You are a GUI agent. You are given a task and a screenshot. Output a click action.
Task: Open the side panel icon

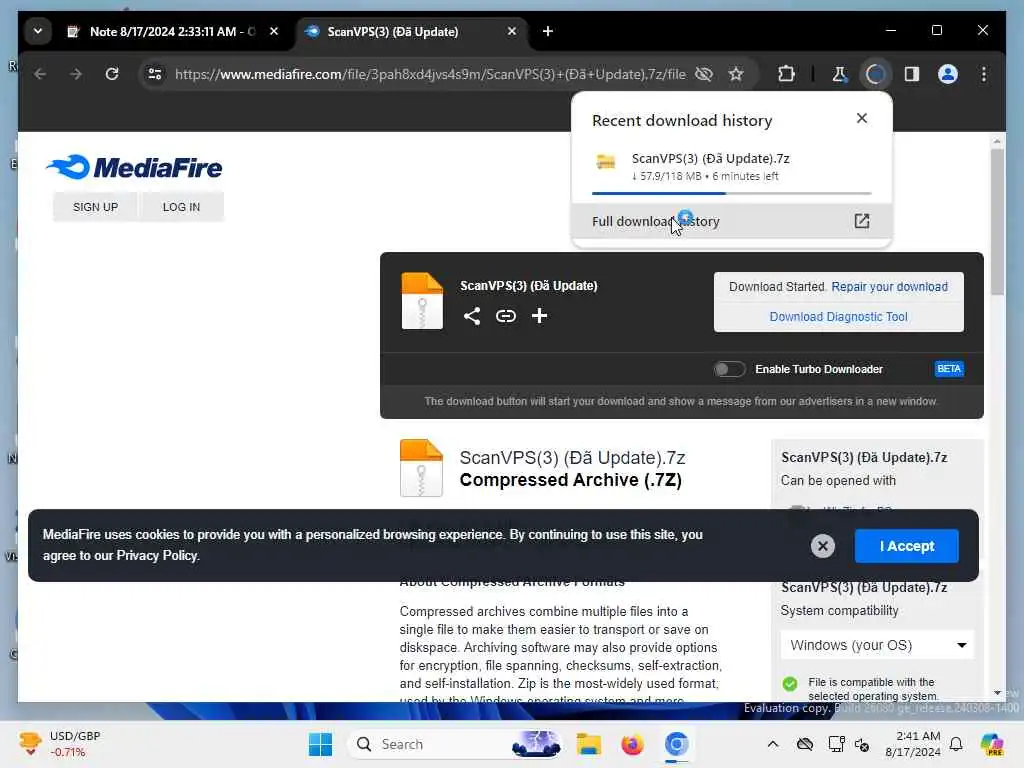pos(912,74)
